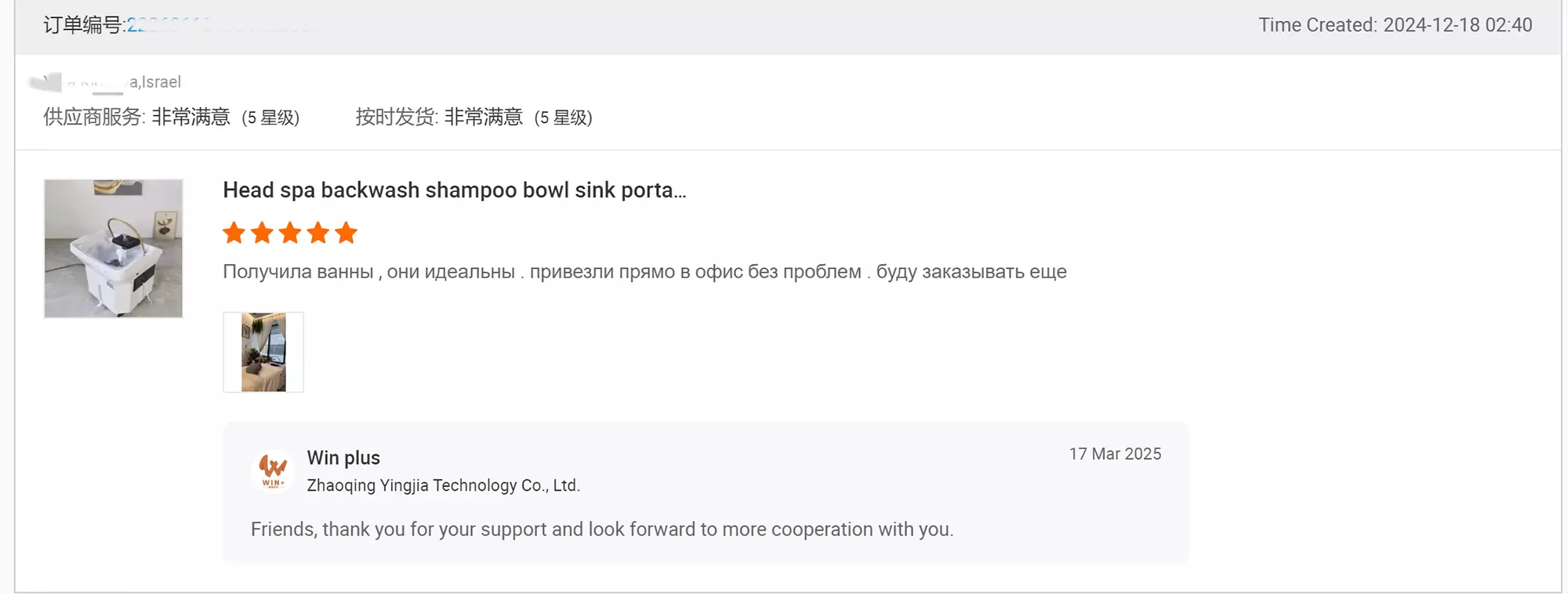Click the first orange rating star
This screenshot has height=594, width=1568.
[x=234, y=233]
